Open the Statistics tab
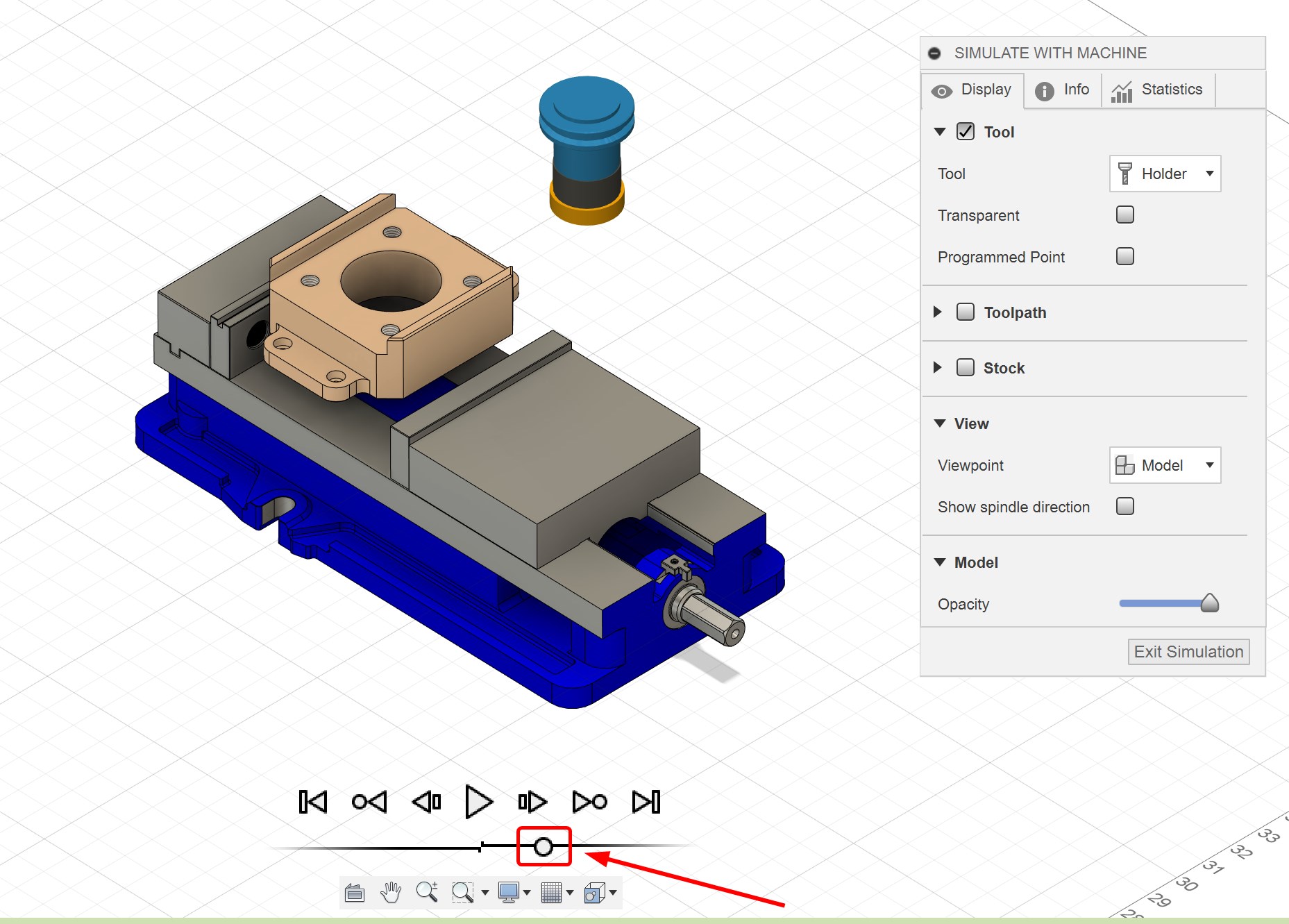The width and height of the screenshot is (1289, 924). 1158,90
